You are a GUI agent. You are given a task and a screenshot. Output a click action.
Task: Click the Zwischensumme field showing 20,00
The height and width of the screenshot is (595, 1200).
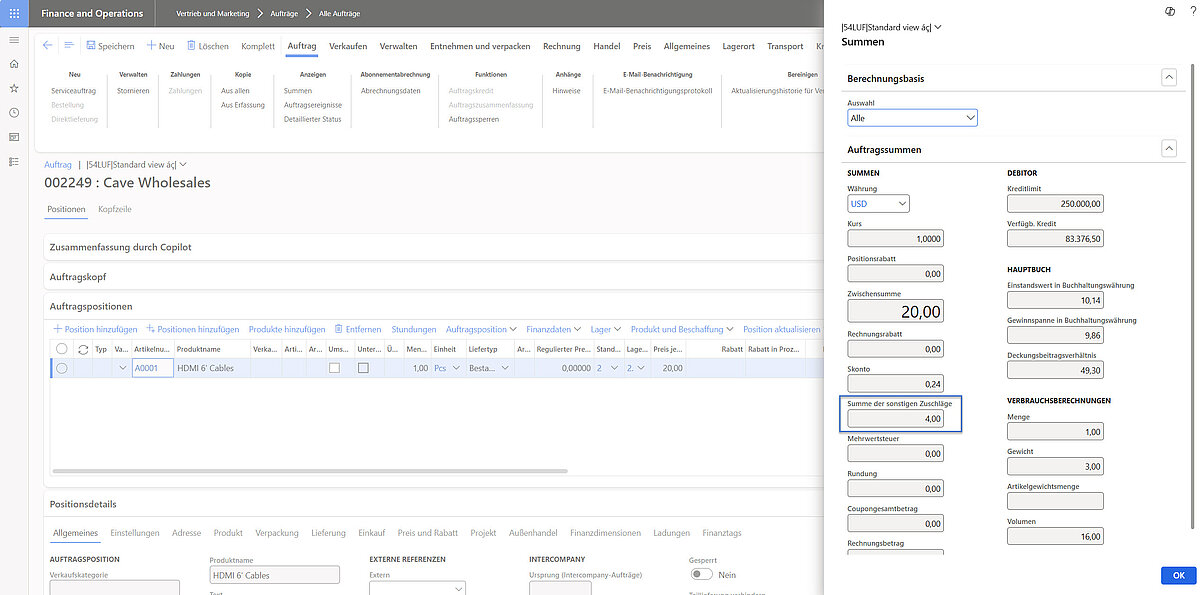point(895,312)
